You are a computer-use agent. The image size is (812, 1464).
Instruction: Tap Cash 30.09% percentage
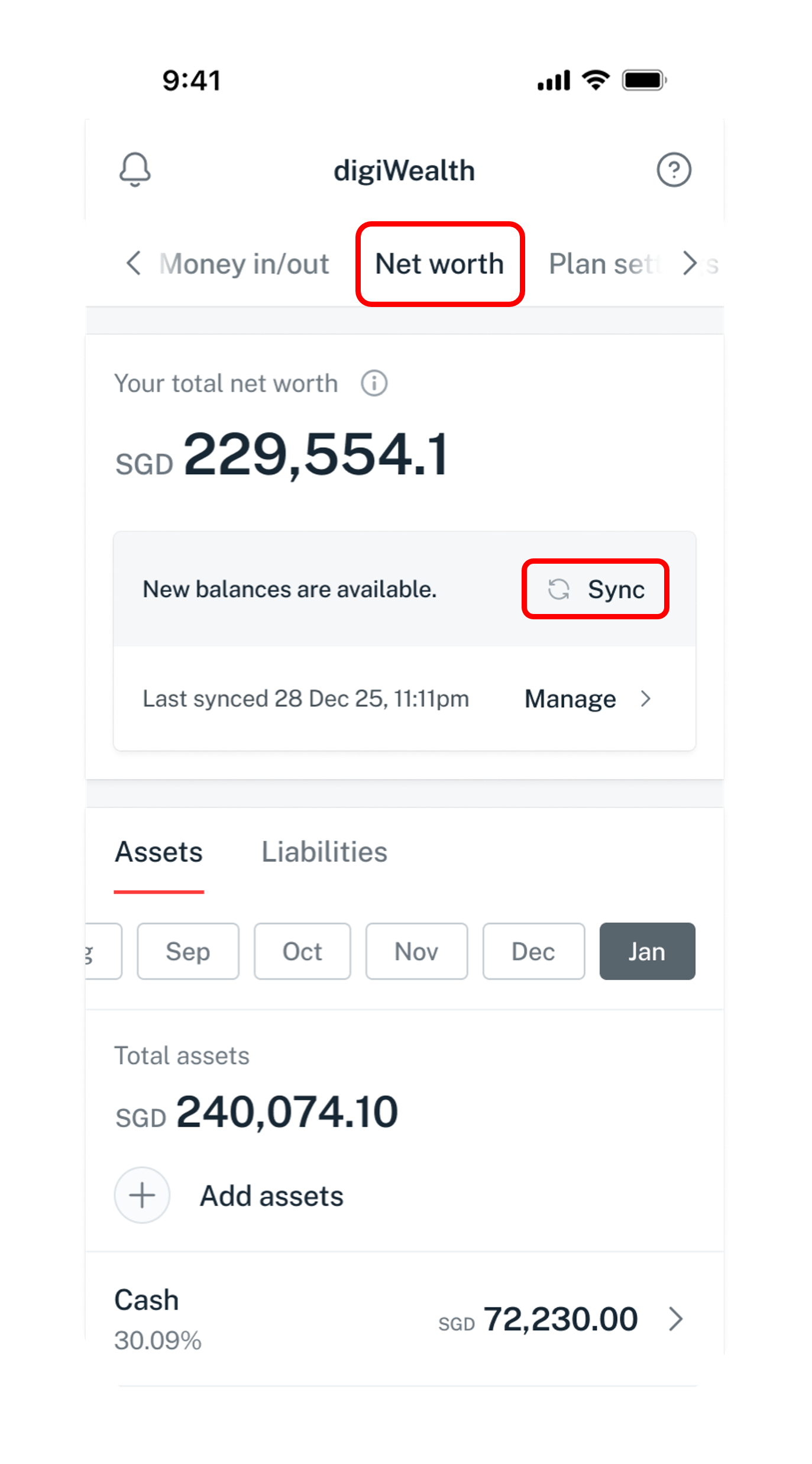[158, 1340]
